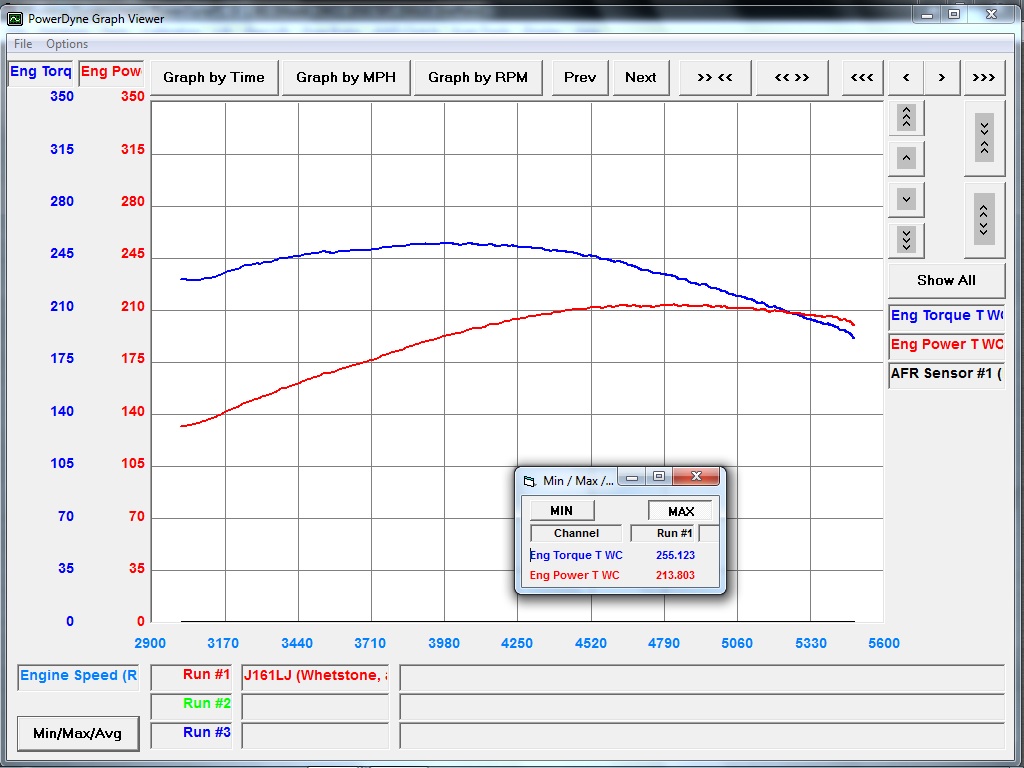Click the triple up-chevron scroll button
1024x768 pixels.
click(906, 118)
